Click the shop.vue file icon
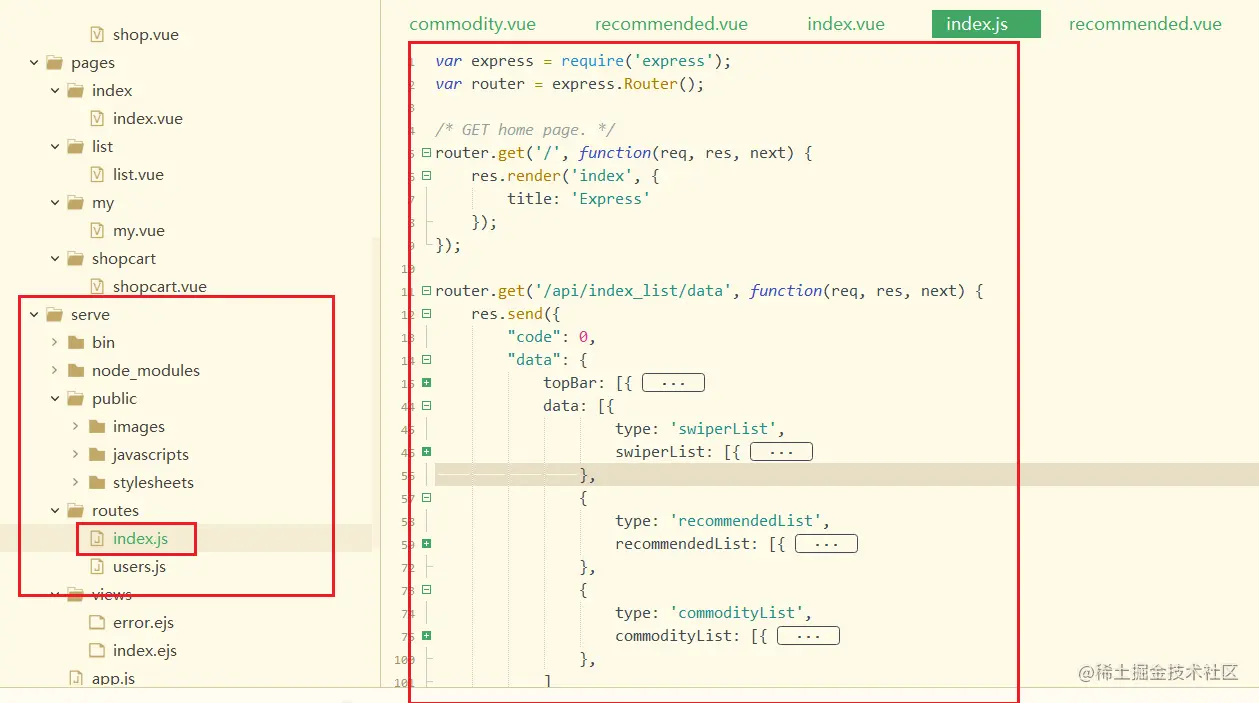 [97, 34]
